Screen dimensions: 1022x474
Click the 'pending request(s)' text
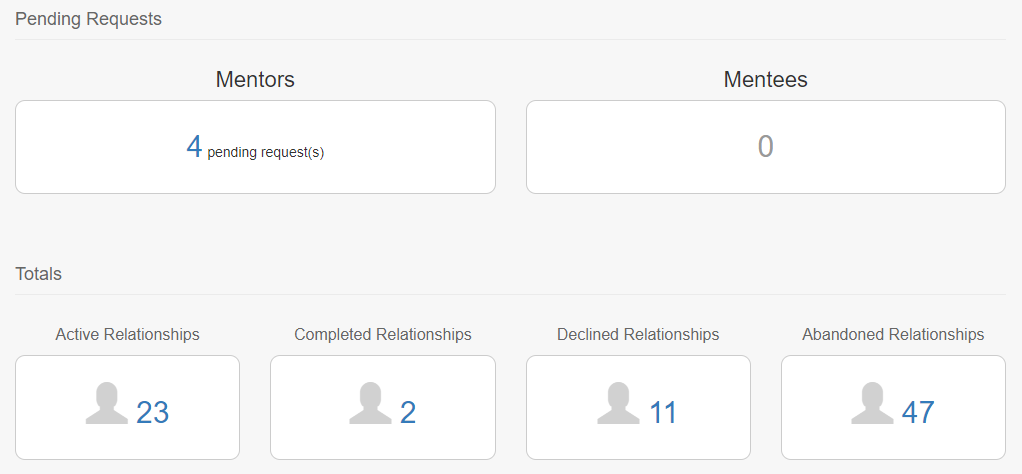265,153
